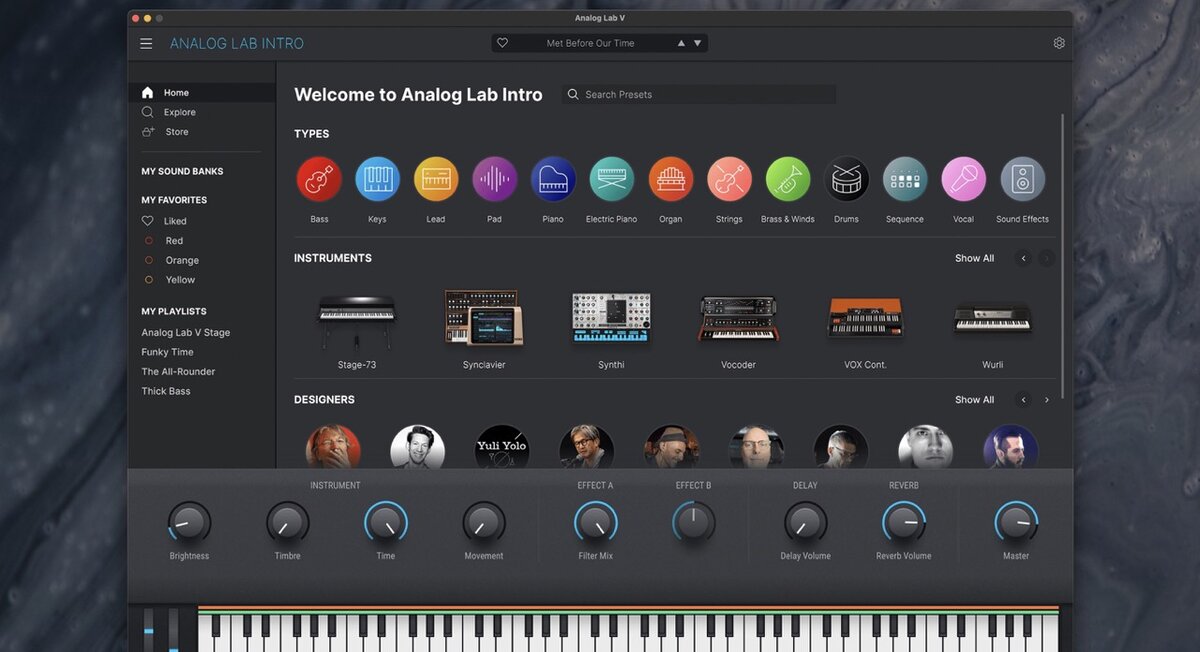
Task: Click the Reverb Volume knob
Action: 904,523
